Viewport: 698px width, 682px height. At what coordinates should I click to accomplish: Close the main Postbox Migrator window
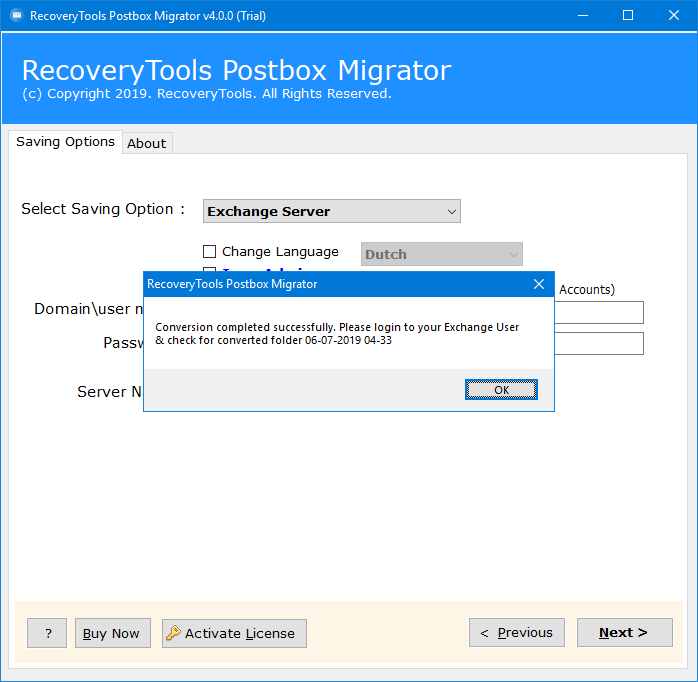click(x=674, y=16)
